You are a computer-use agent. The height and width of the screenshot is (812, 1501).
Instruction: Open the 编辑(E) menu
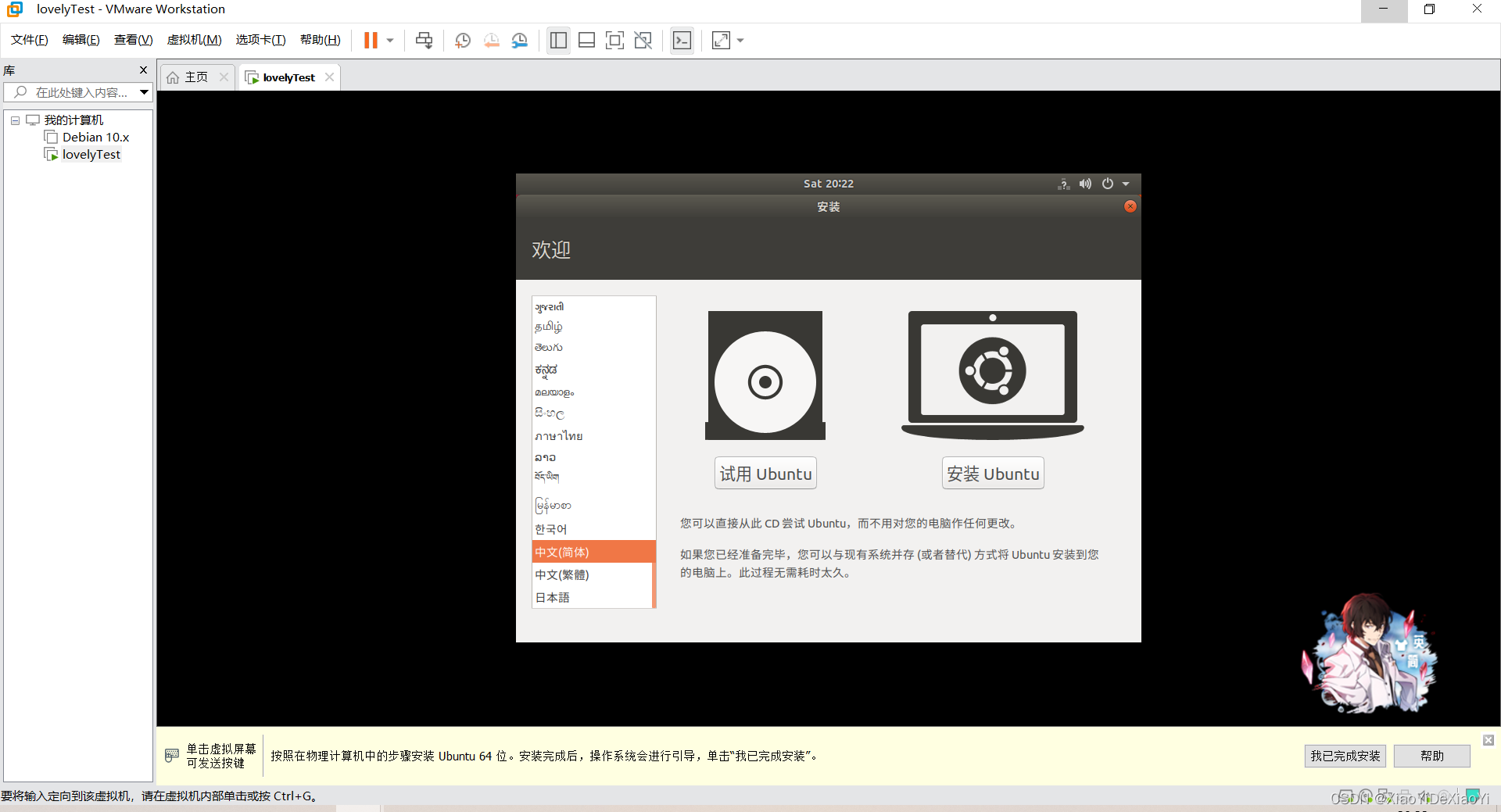pos(81,40)
